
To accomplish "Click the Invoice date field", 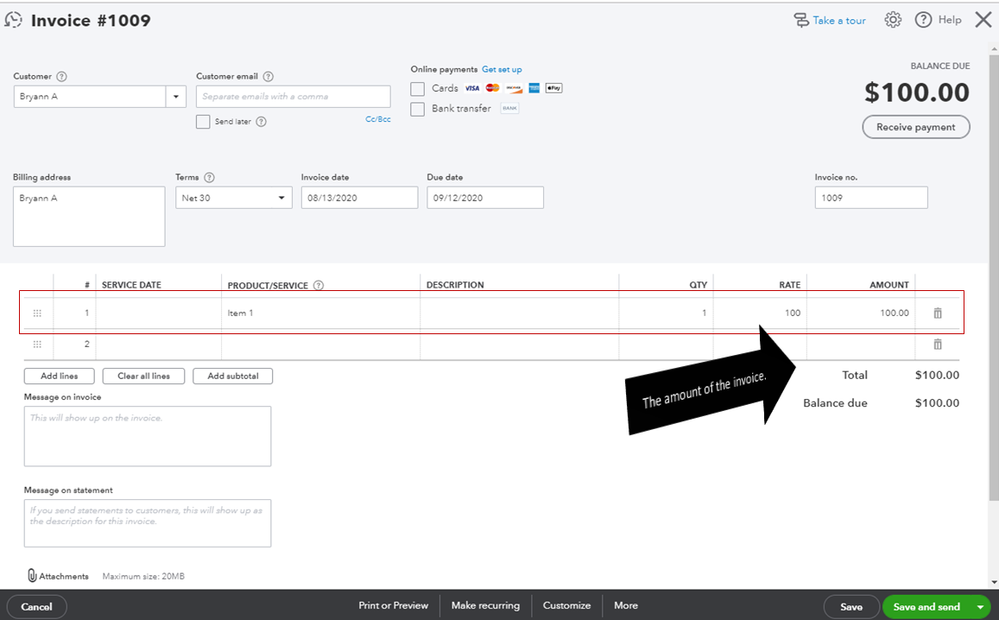I will [x=359, y=198].
